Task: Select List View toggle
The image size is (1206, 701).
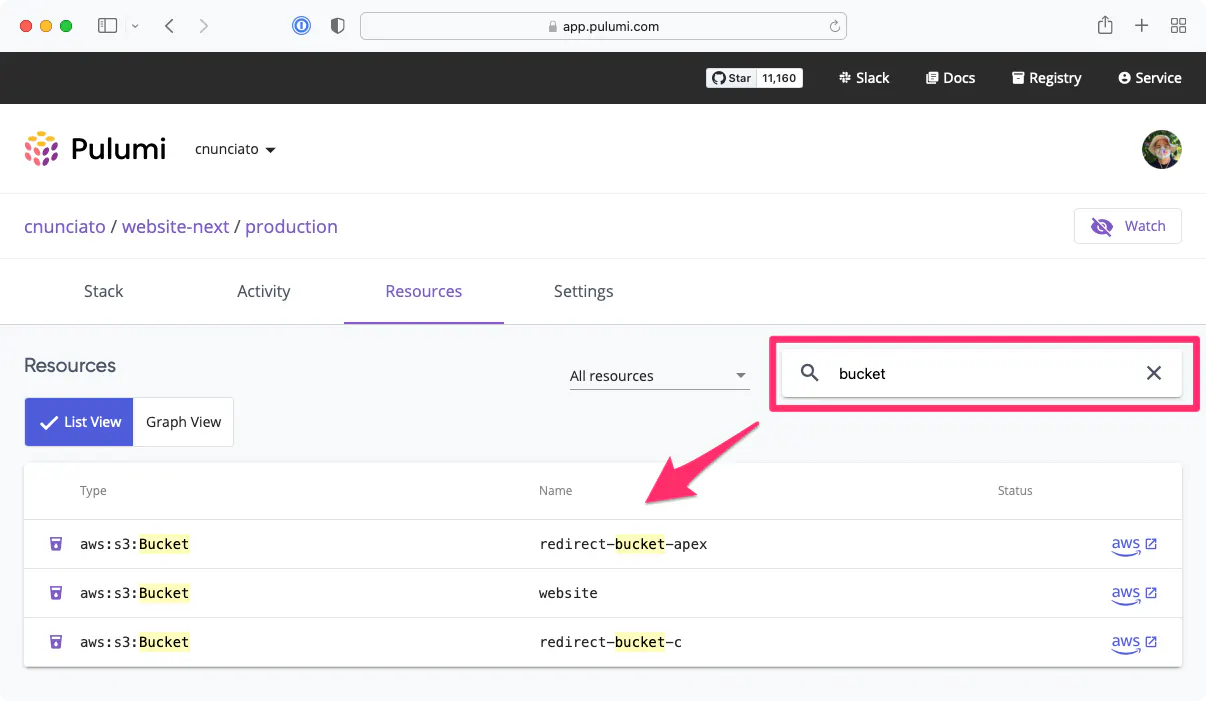Action: (x=79, y=422)
